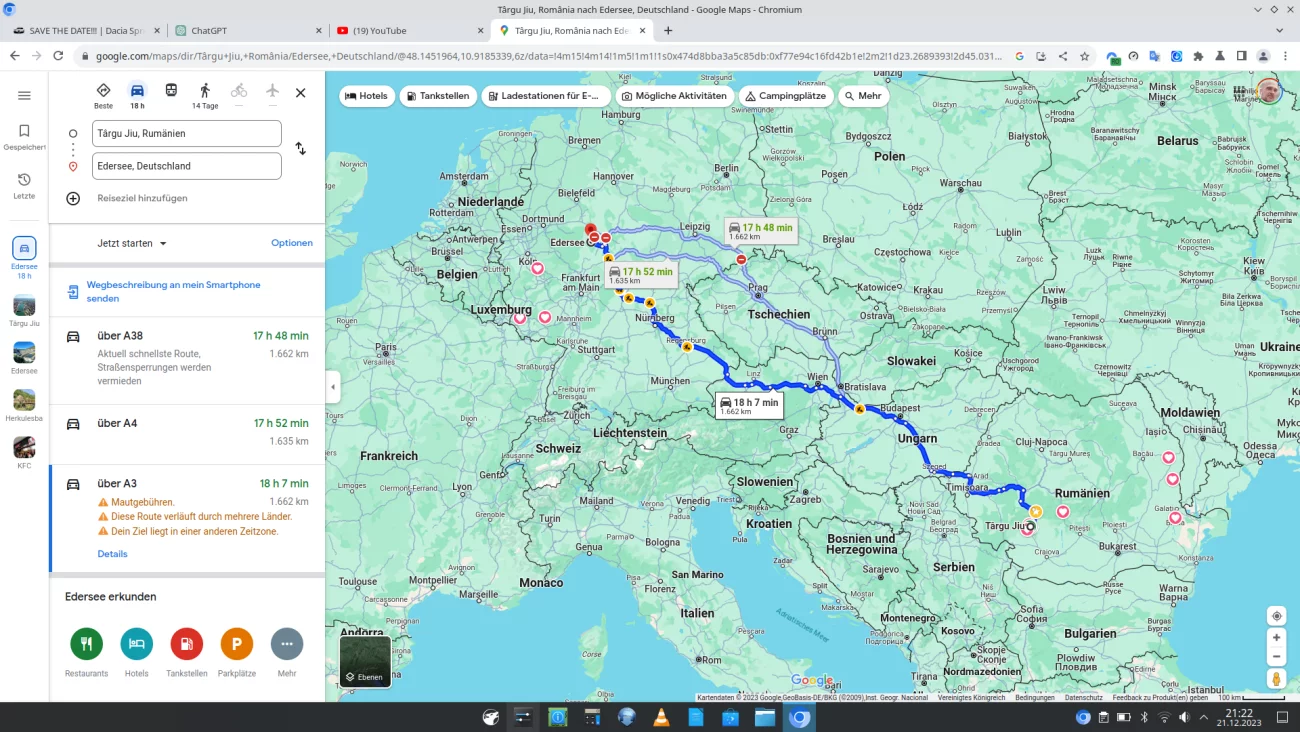Image resolution: width=1300 pixels, height=732 pixels.
Task: Open a new browser tab
Action: coord(668,31)
